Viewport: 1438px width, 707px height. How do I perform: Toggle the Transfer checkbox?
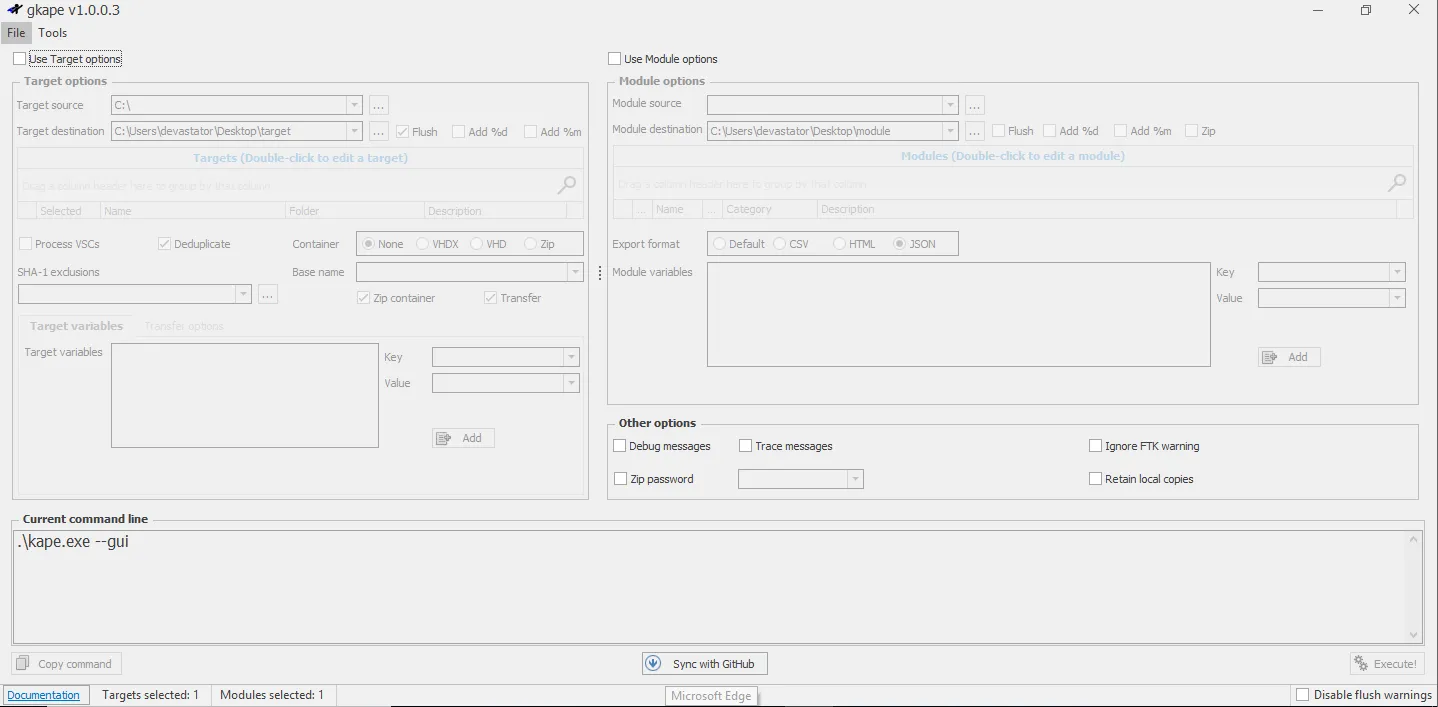point(491,298)
